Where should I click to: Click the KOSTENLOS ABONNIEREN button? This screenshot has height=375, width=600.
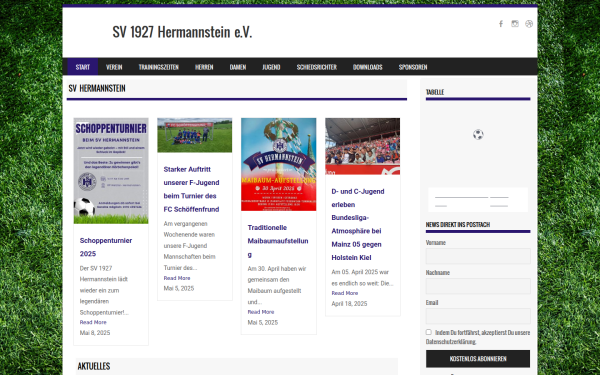pos(478,359)
